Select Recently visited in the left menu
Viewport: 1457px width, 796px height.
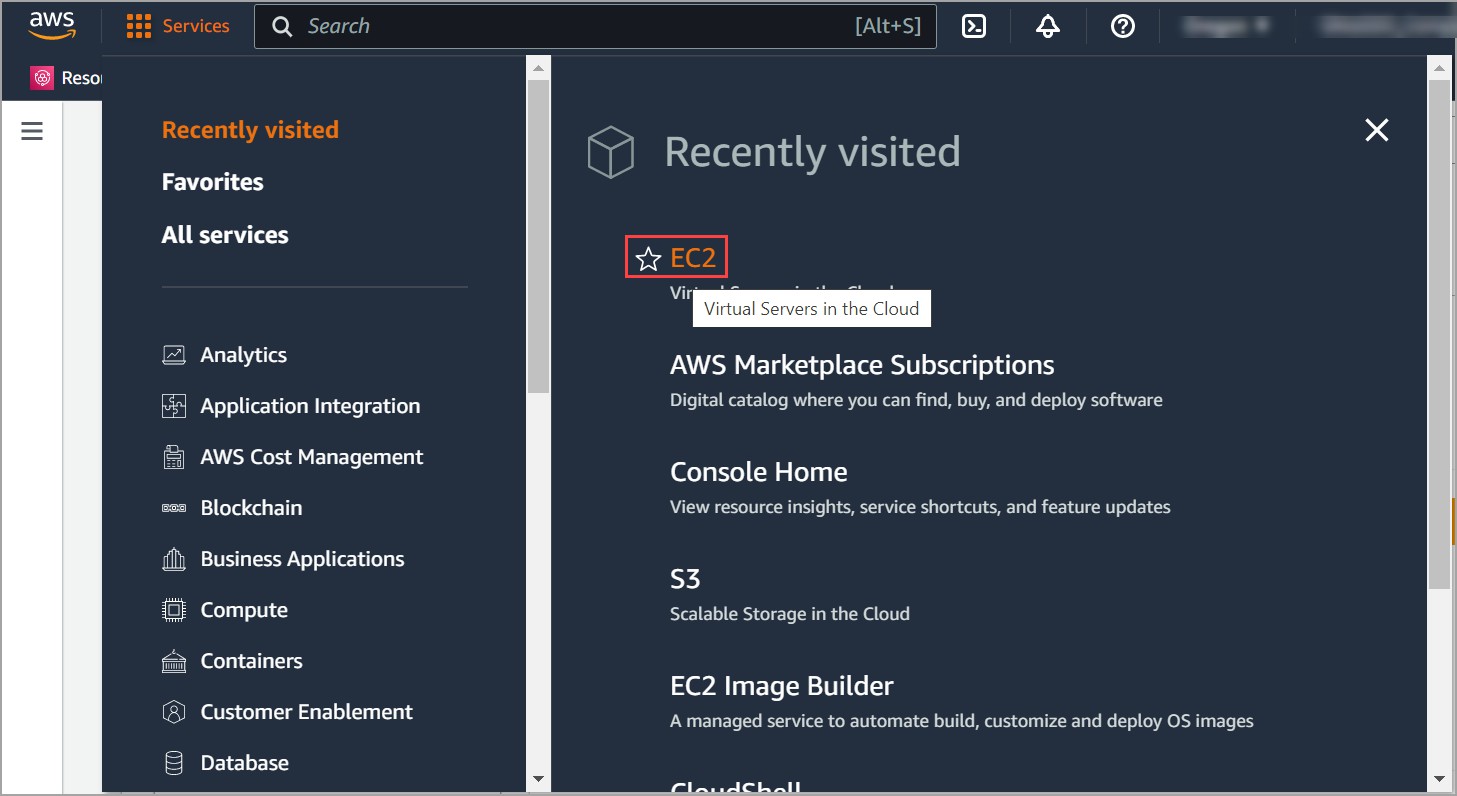click(250, 130)
